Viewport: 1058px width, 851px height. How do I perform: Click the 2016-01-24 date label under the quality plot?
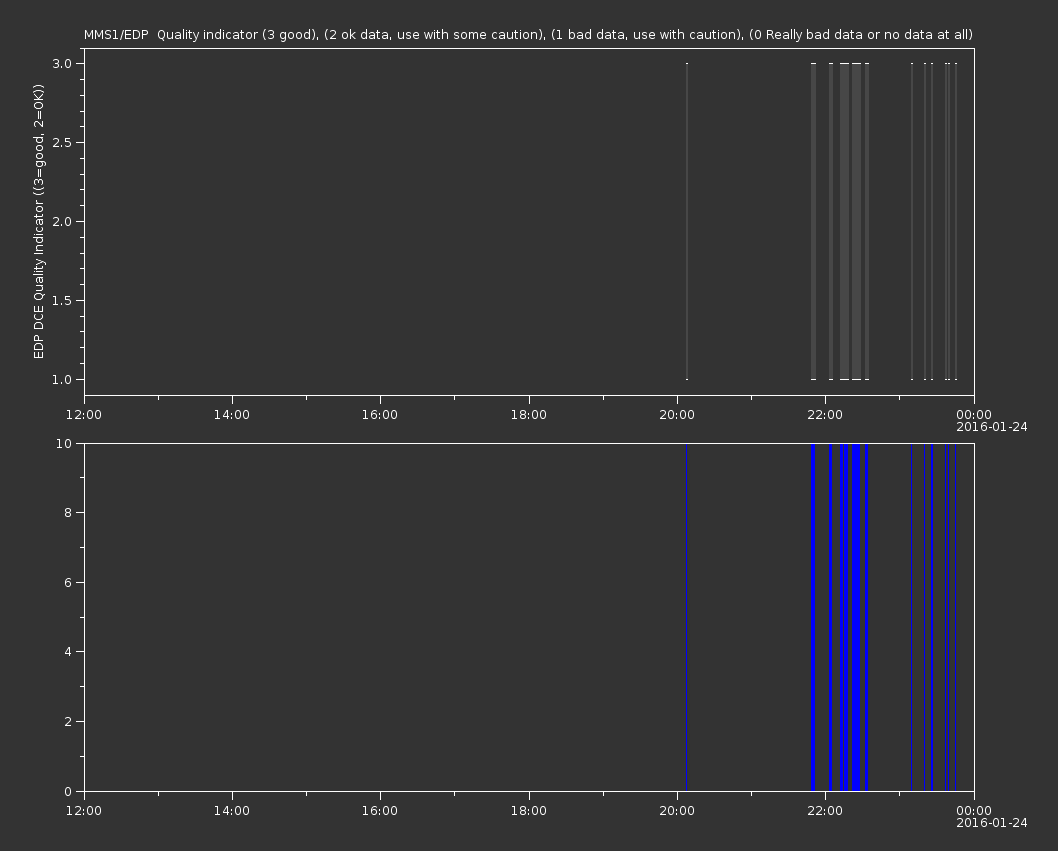point(992,427)
